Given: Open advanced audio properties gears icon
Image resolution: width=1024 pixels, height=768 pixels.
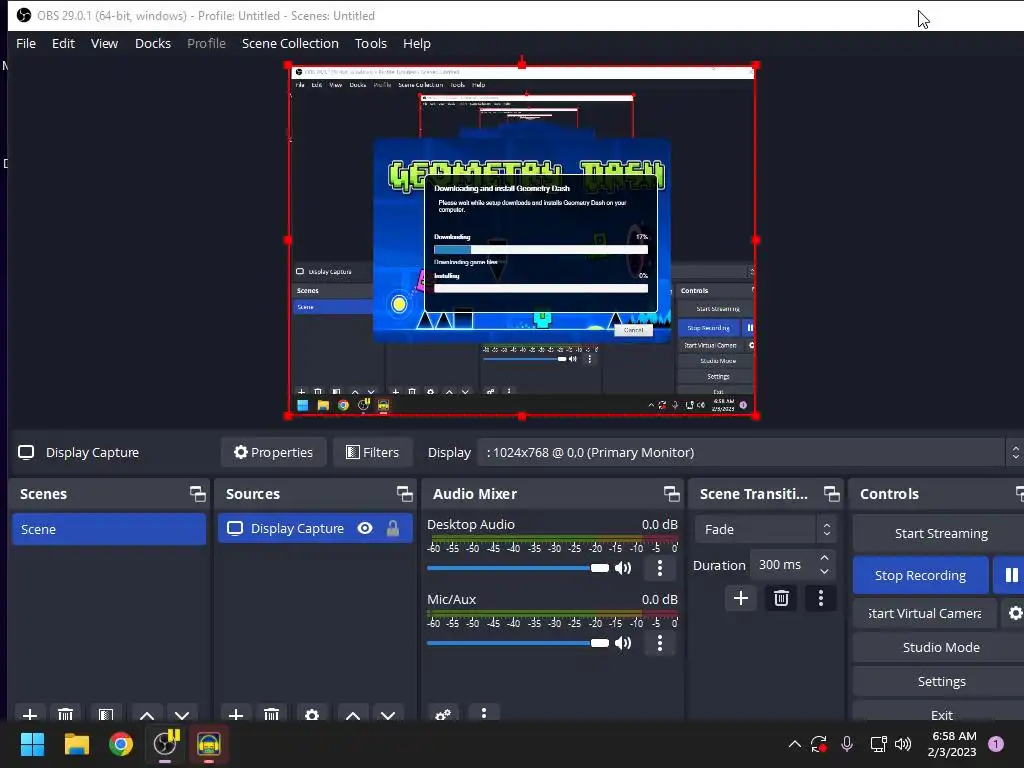Looking at the screenshot, I should tap(443, 714).
